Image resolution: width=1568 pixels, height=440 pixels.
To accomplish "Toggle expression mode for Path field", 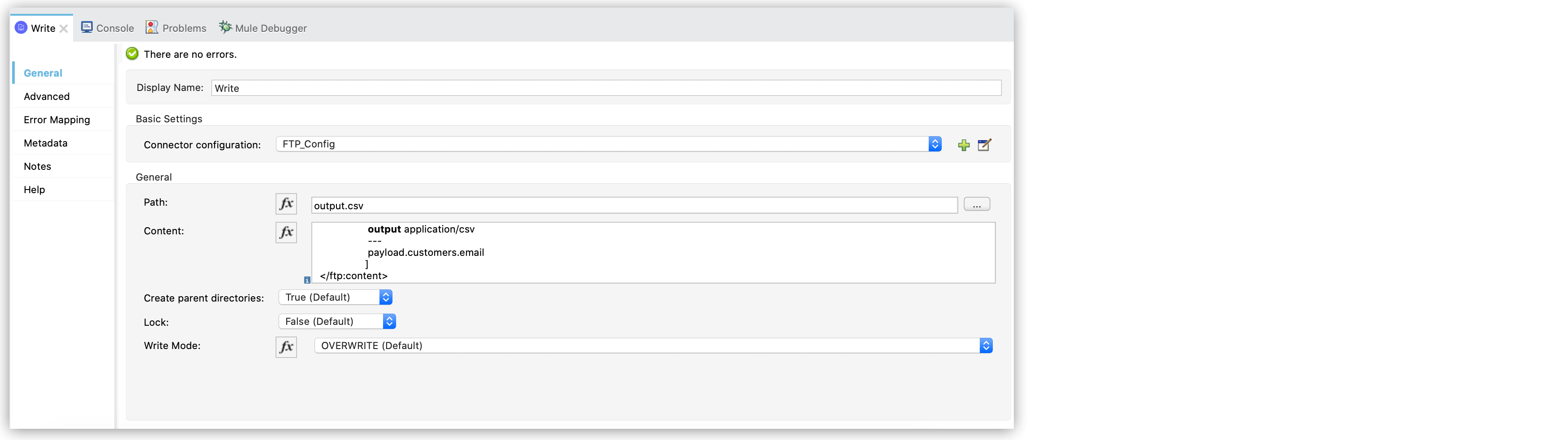I will (286, 204).
